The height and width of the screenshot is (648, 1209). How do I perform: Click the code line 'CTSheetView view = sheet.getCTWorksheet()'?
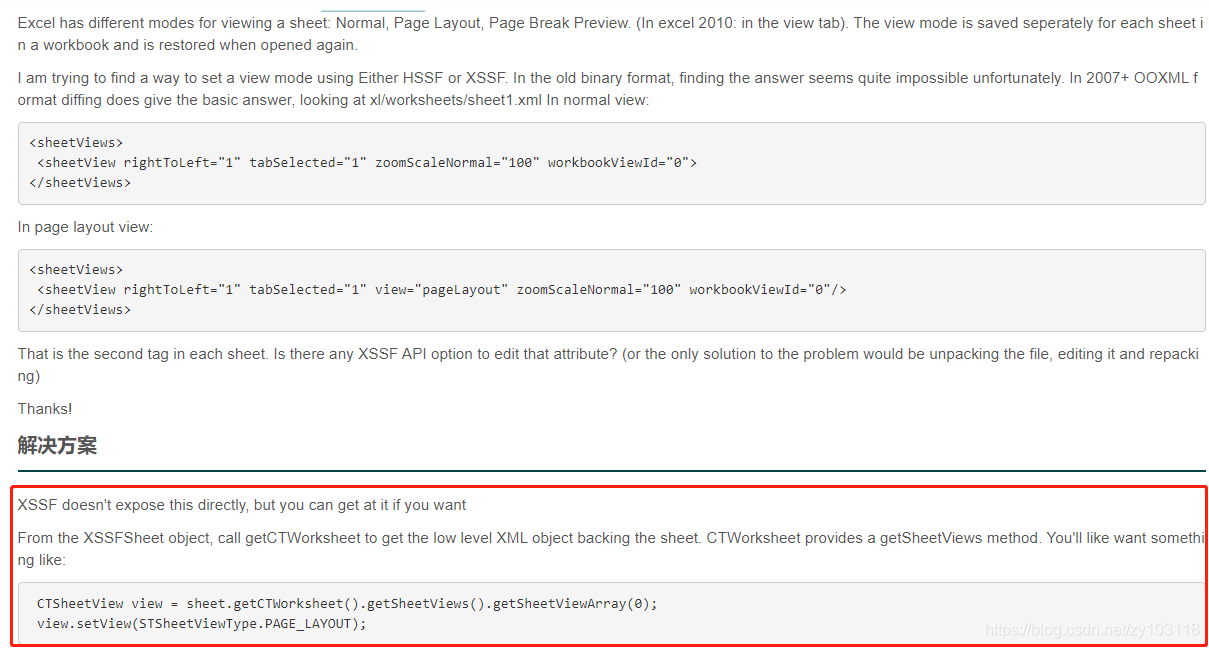[x=347, y=603]
